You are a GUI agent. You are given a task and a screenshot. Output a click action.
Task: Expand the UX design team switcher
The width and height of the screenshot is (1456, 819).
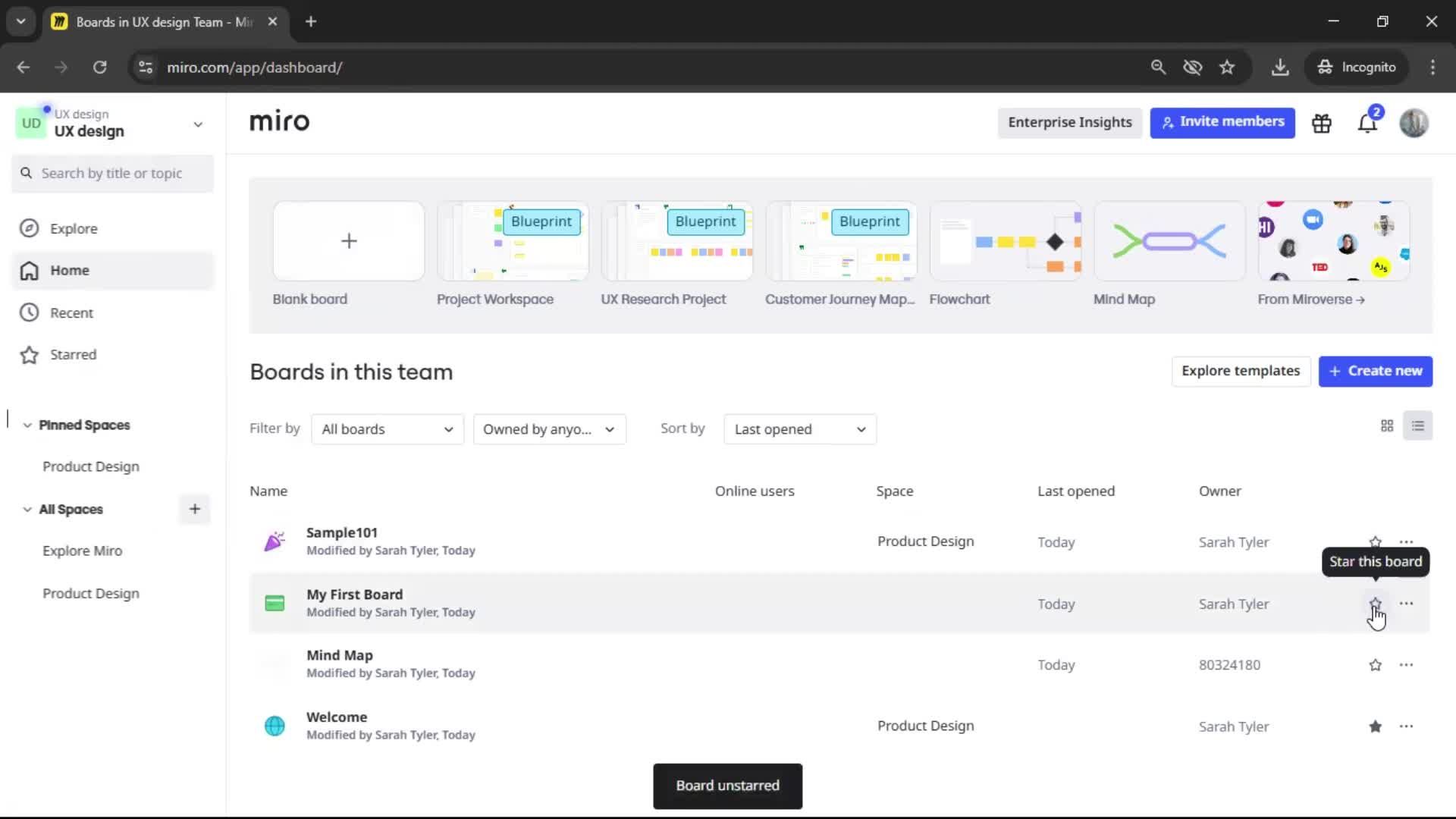(x=198, y=124)
